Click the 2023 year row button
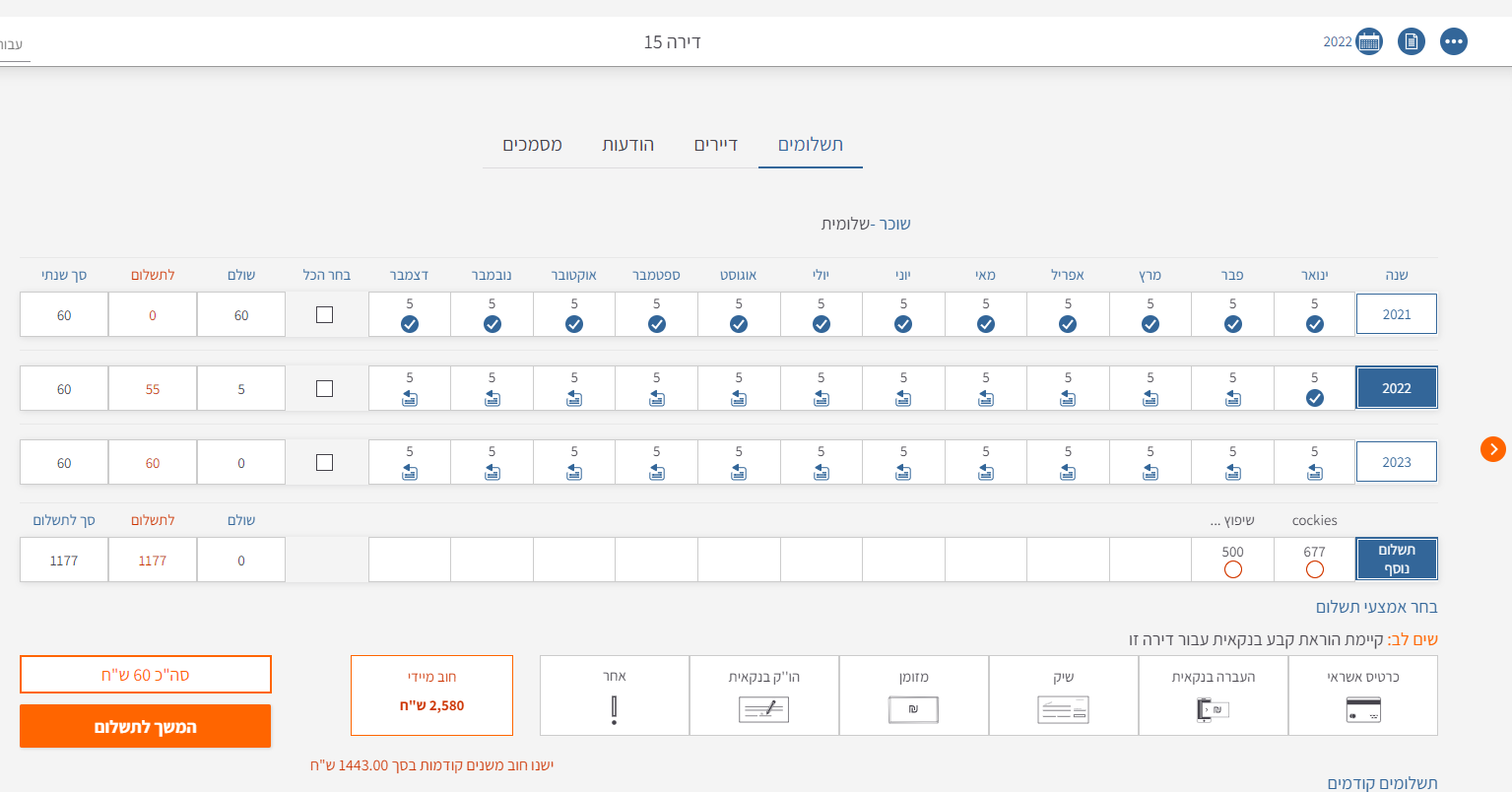The width and height of the screenshot is (1512, 792). click(1396, 462)
